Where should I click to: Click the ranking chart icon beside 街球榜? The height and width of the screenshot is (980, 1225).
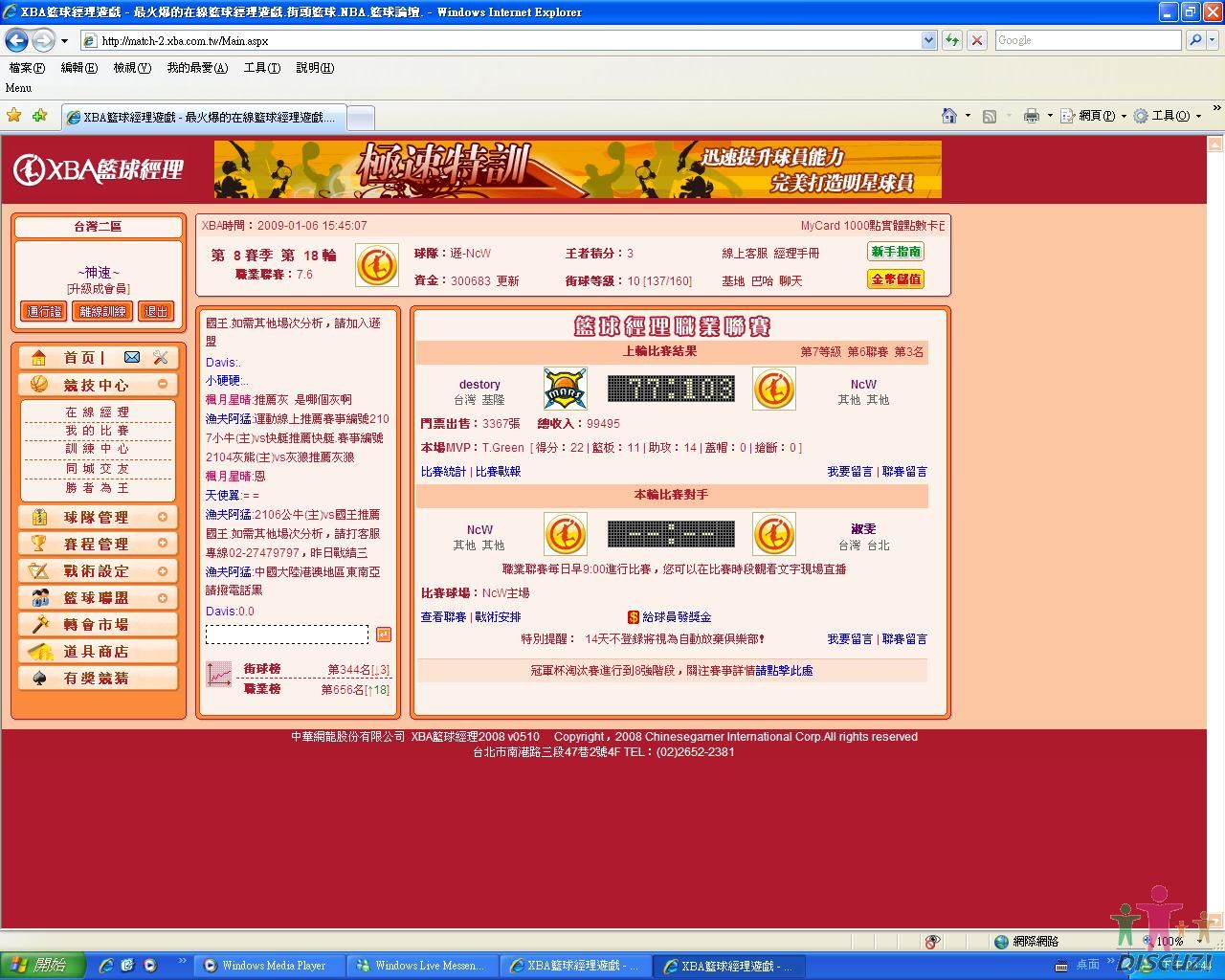click(219, 674)
